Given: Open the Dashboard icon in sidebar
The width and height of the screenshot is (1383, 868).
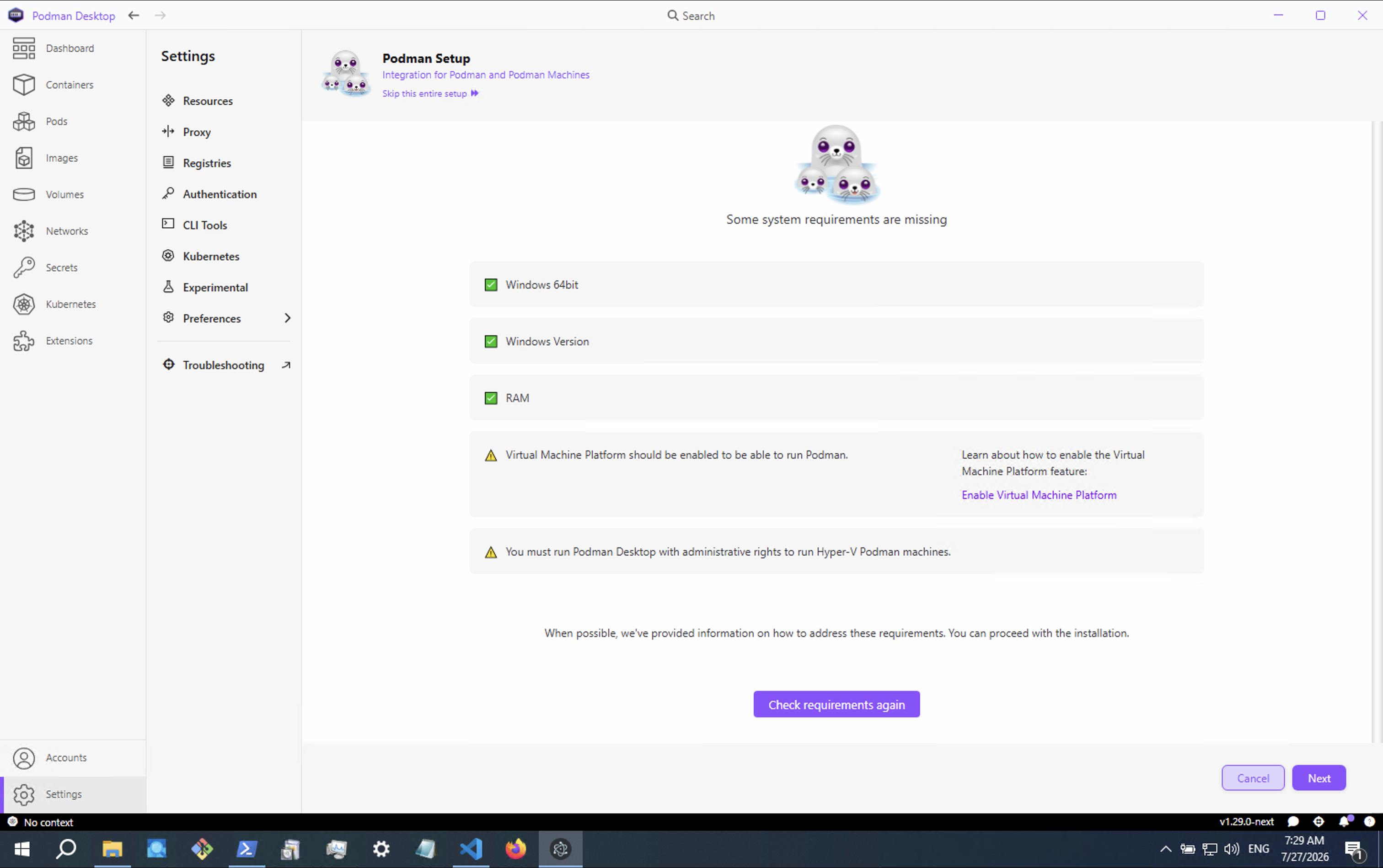Looking at the screenshot, I should [x=23, y=48].
